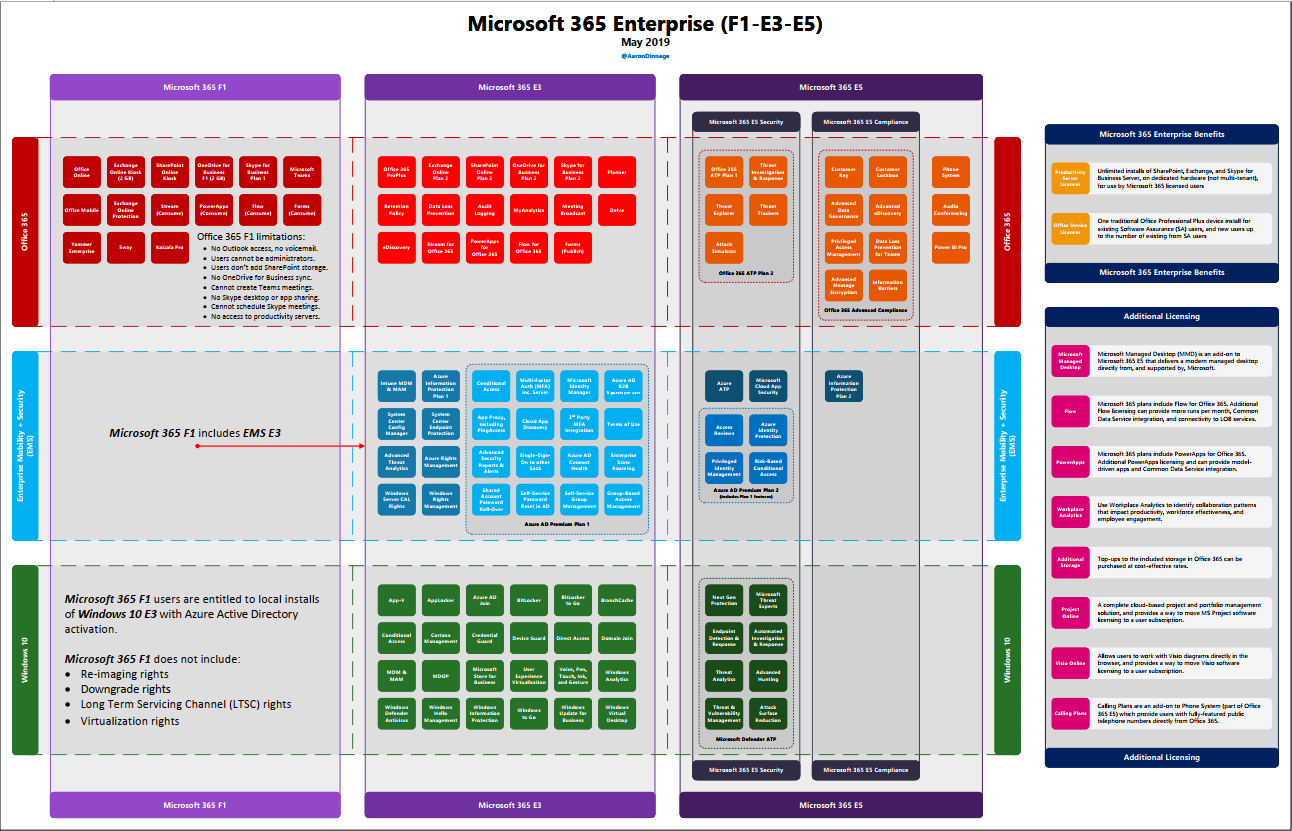Click Exchange Online Kiosk (2 GB) tile

coord(125,171)
